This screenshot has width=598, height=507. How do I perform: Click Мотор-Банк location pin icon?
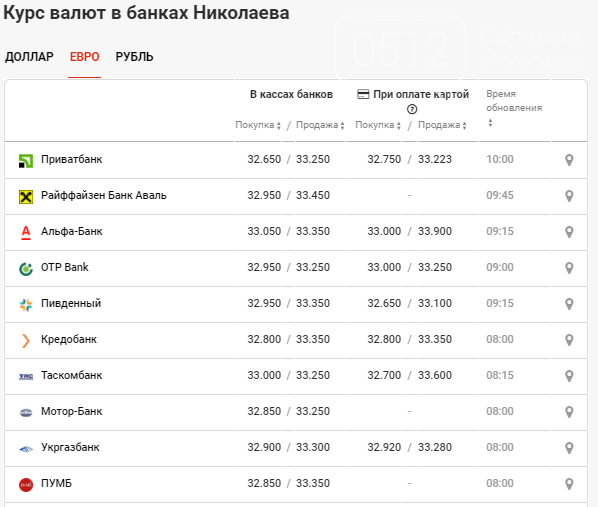pyautogui.click(x=569, y=412)
